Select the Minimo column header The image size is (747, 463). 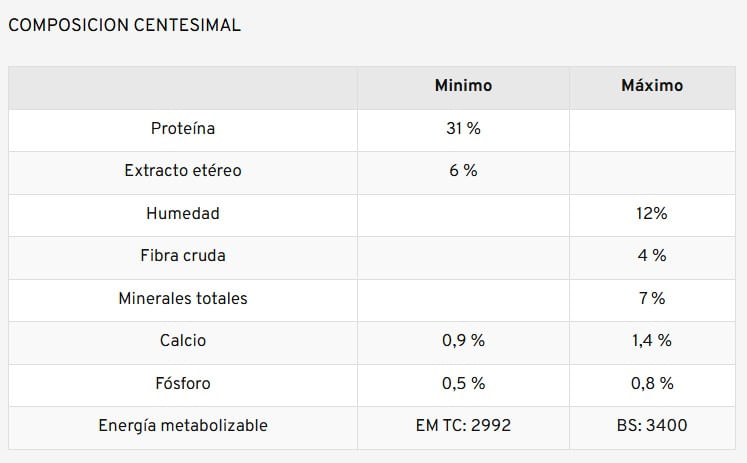coord(463,86)
